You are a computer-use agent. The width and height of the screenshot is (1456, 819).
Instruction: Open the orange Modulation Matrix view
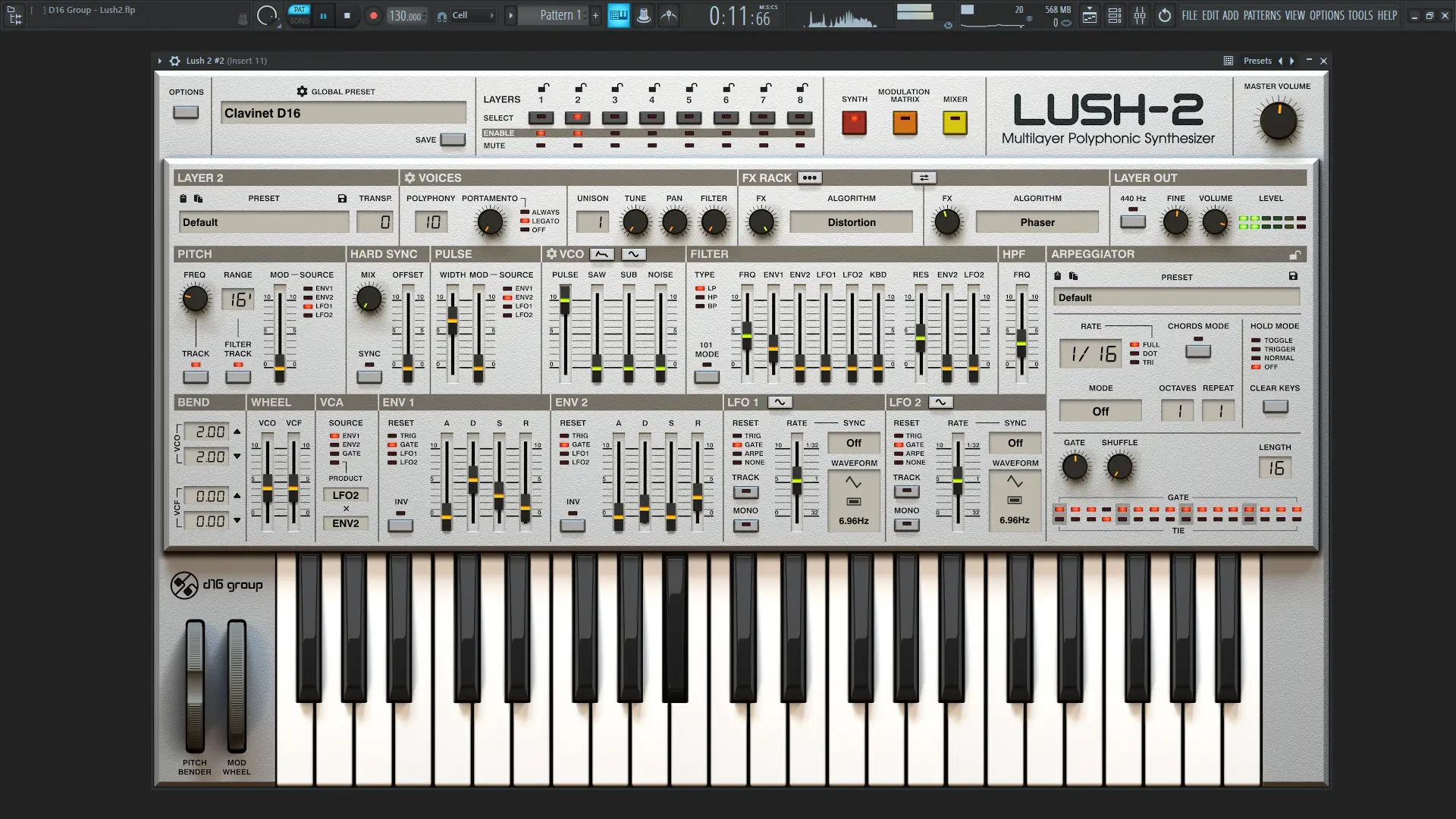(905, 122)
